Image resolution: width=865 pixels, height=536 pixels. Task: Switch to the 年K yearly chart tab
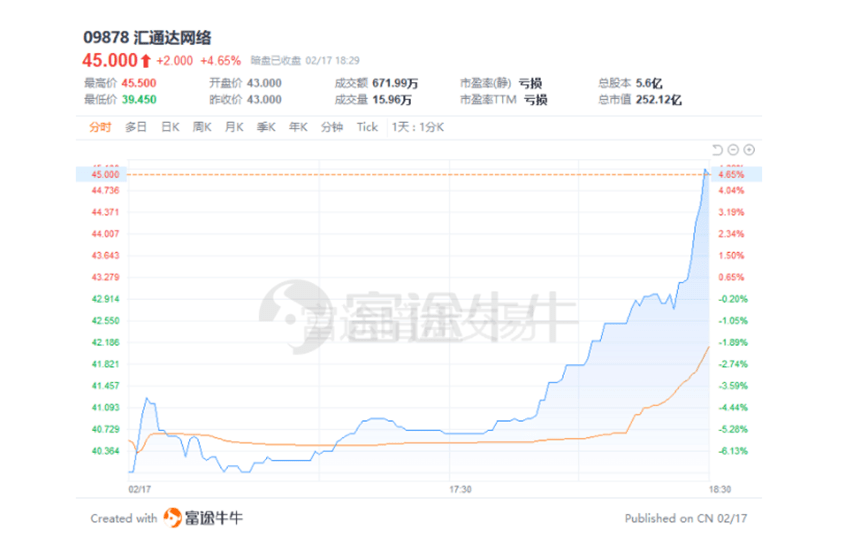tap(298, 127)
